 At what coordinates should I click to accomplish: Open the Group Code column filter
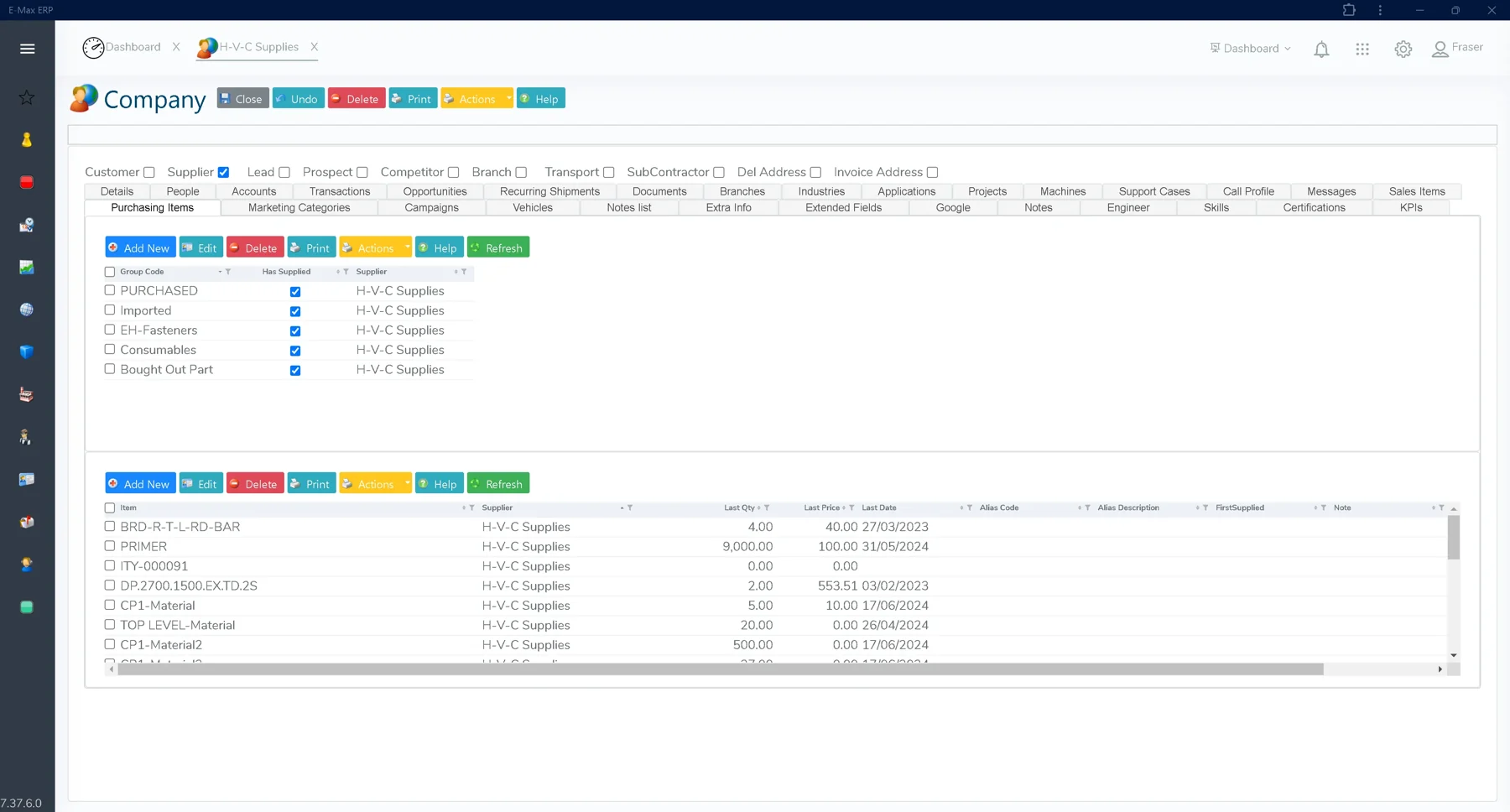coord(228,272)
